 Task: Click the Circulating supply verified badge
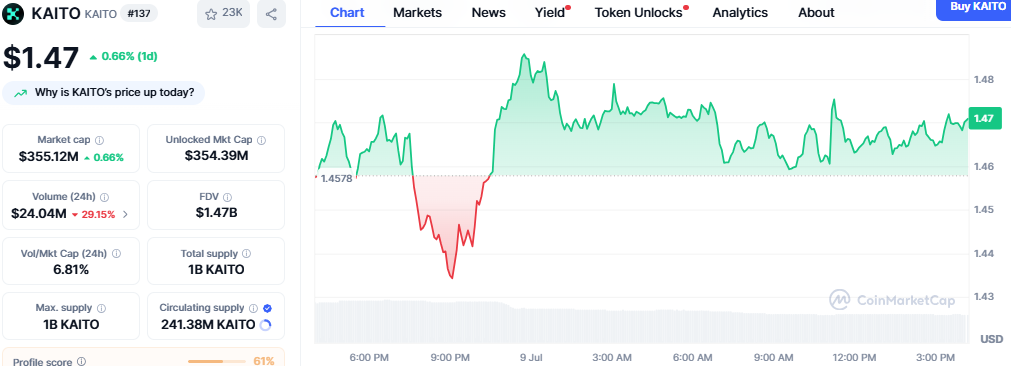[x=268, y=308]
